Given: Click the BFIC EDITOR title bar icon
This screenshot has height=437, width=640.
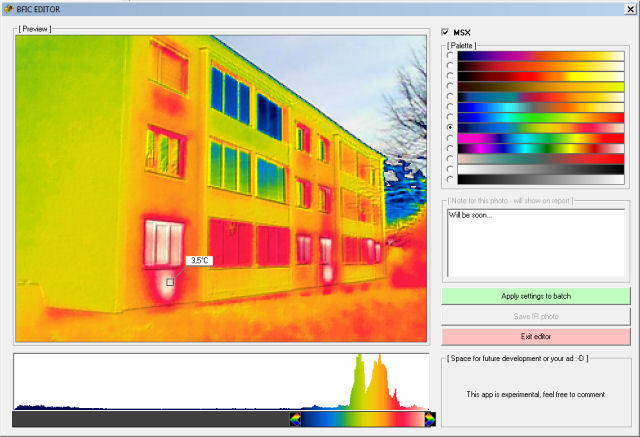Looking at the screenshot, I should (9, 9).
